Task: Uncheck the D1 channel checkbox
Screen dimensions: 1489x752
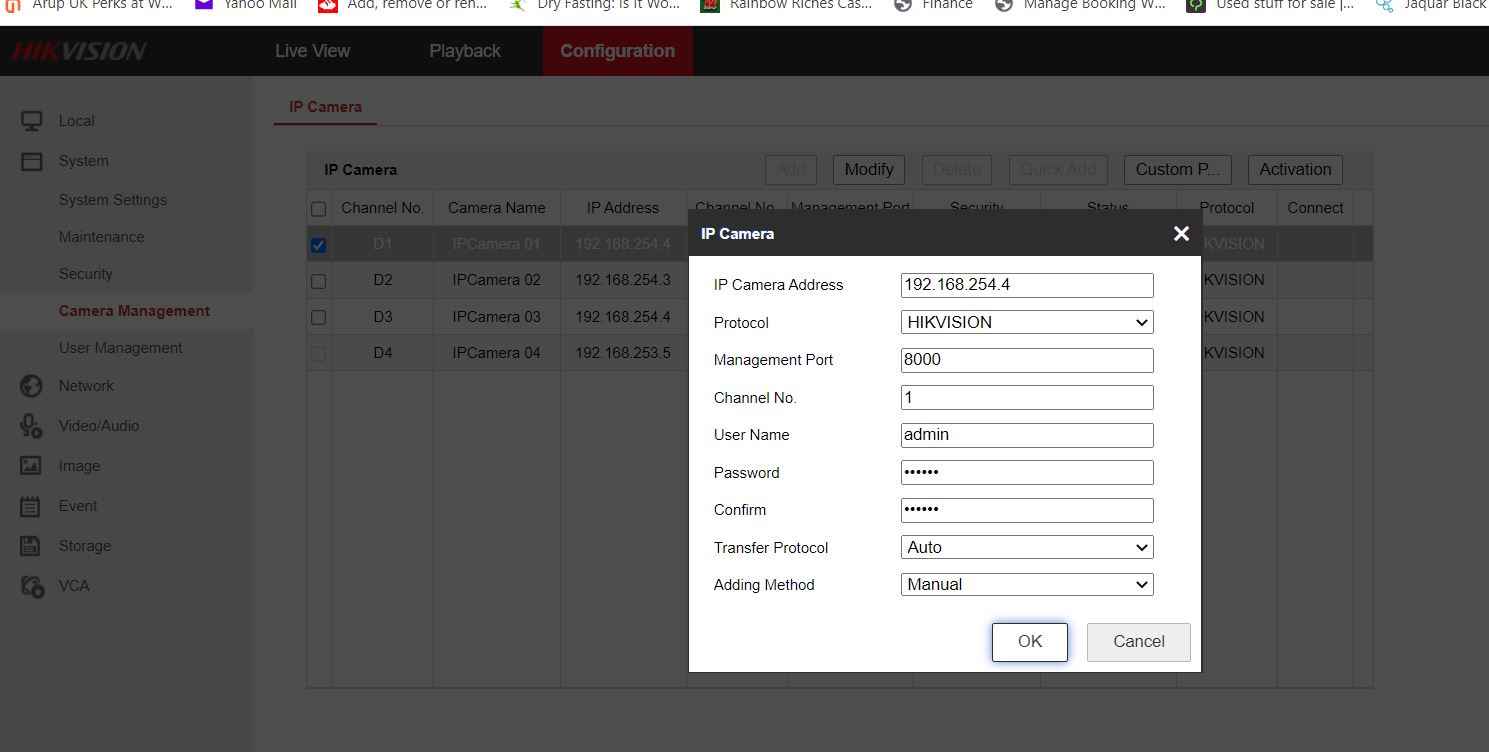Action: [x=318, y=245]
